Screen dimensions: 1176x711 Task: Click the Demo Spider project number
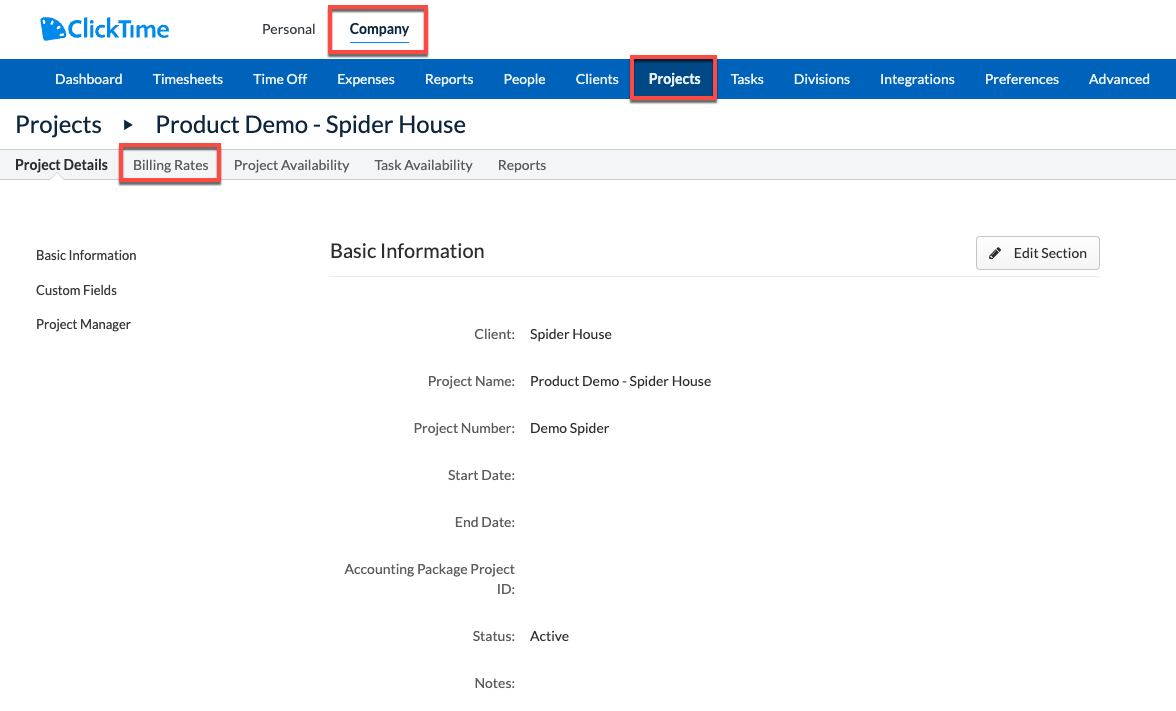tap(569, 428)
